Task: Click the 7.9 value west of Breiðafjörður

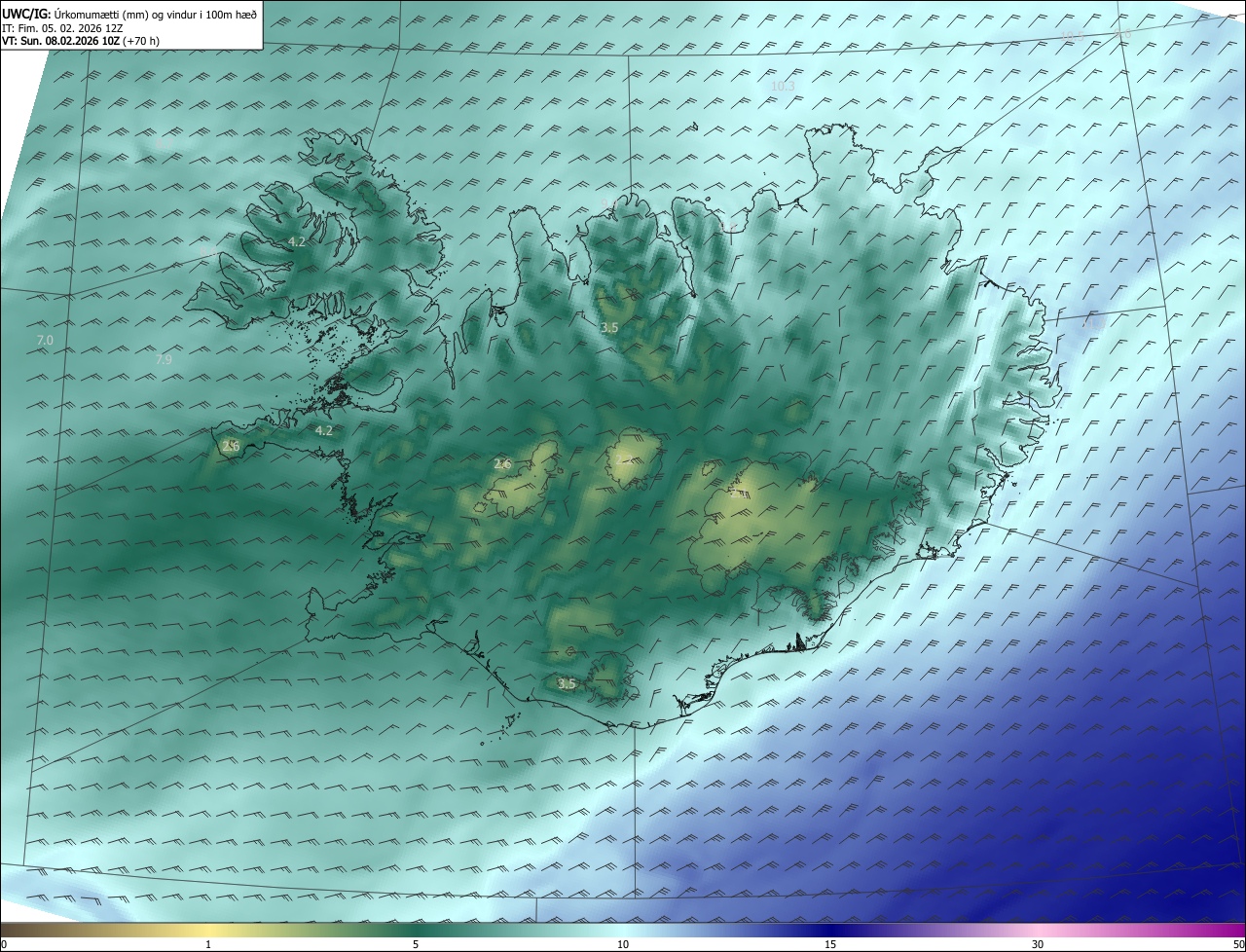Action: click(164, 360)
